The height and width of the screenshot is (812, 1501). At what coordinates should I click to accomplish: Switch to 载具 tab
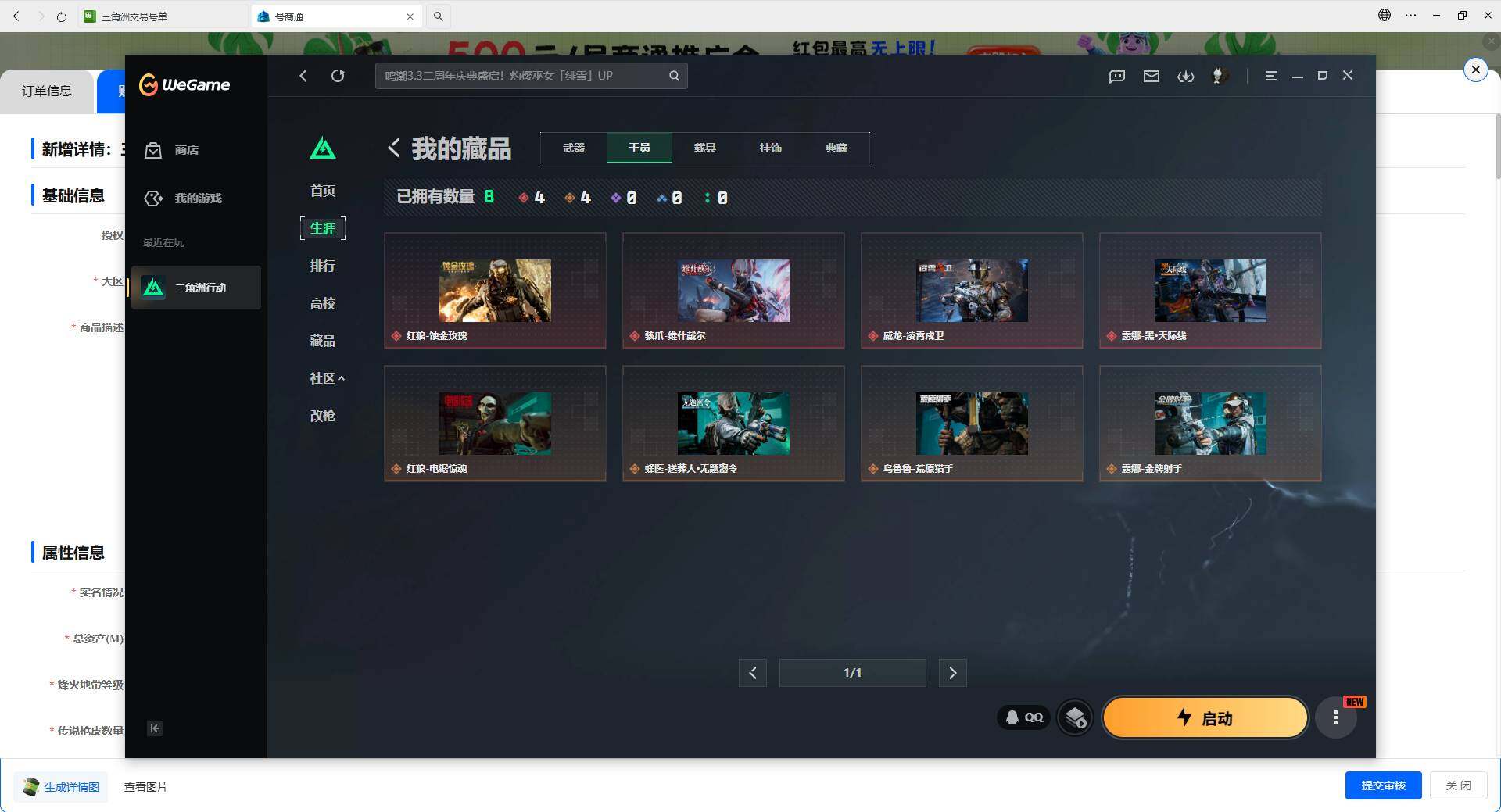point(705,148)
